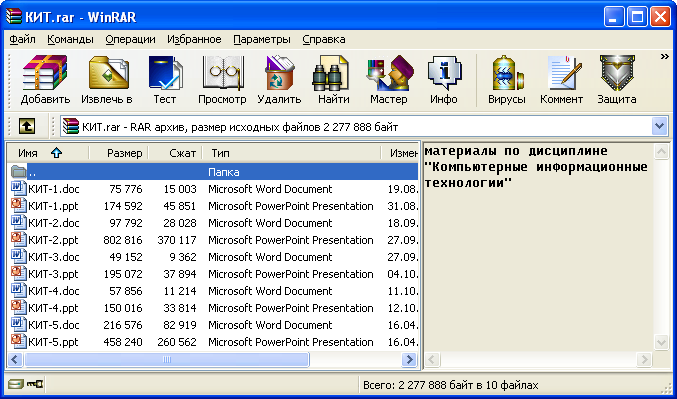Screen dimensions: 677x399
Task: Click the key password icon in status bar
Action: (x=35, y=383)
